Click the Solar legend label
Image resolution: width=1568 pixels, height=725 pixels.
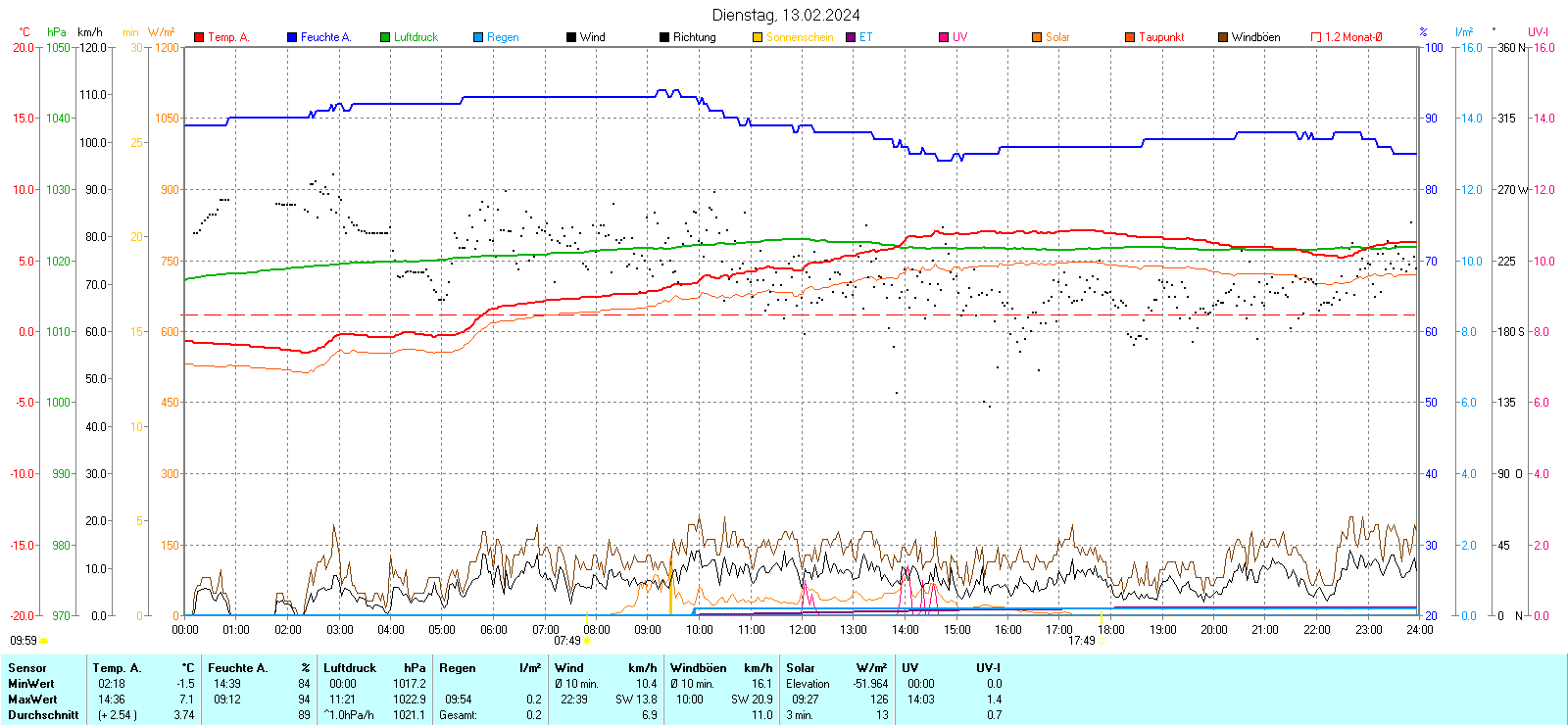pyautogui.click(x=1057, y=37)
